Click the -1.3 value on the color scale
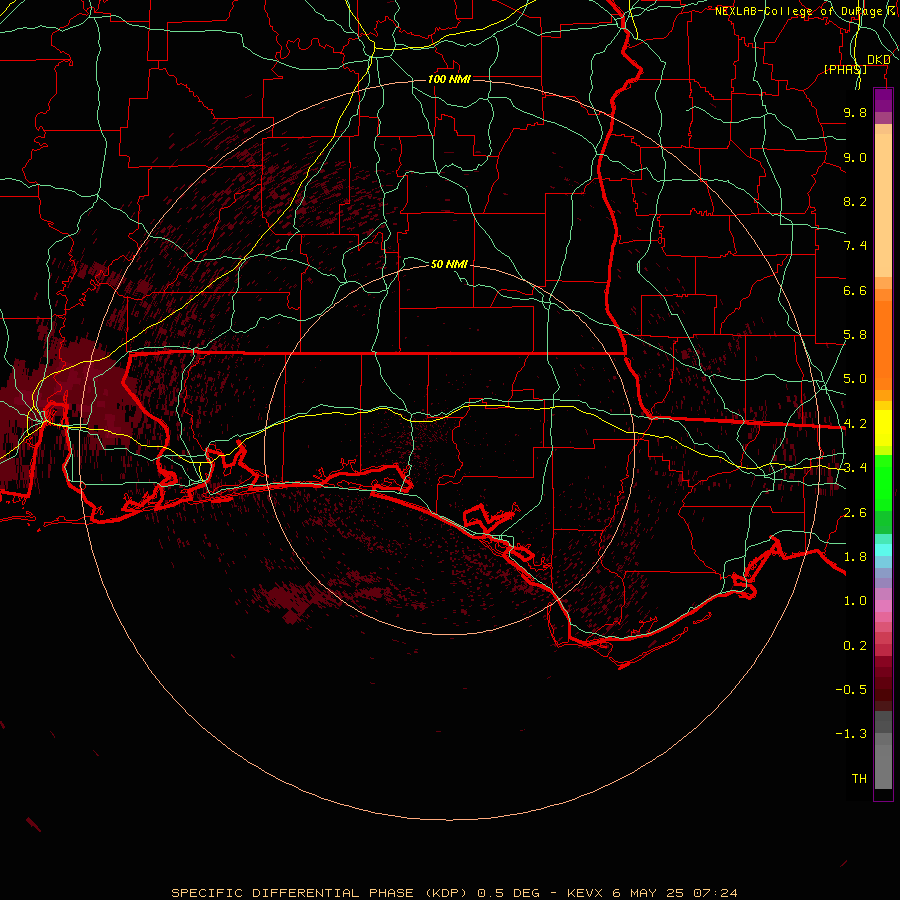This screenshot has height=900, width=900. point(851,734)
